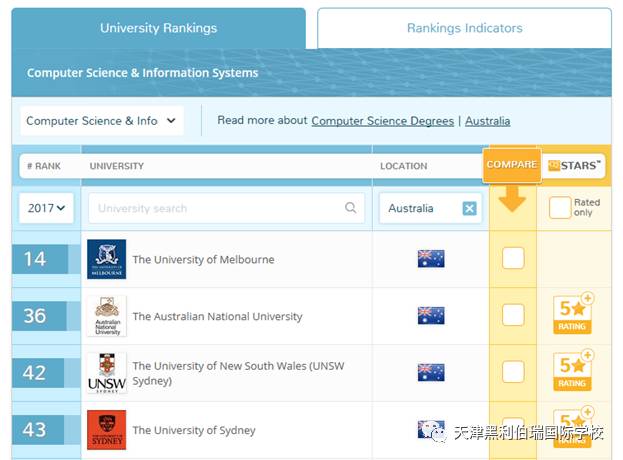The width and height of the screenshot is (623, 460).
Task: Click the COMPARE header button
Action: (x=512, y=165)
